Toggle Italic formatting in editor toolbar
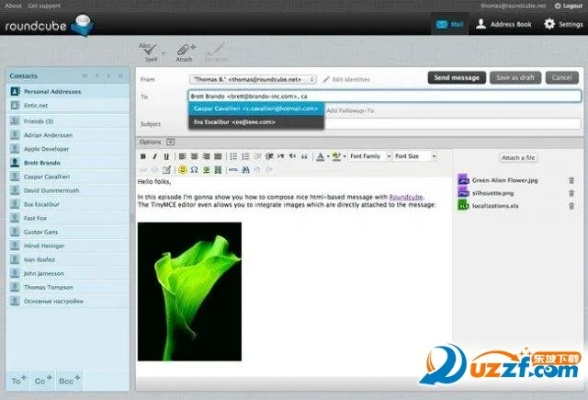588x400 pixels. pyautogui.click(x=154, y=156)
